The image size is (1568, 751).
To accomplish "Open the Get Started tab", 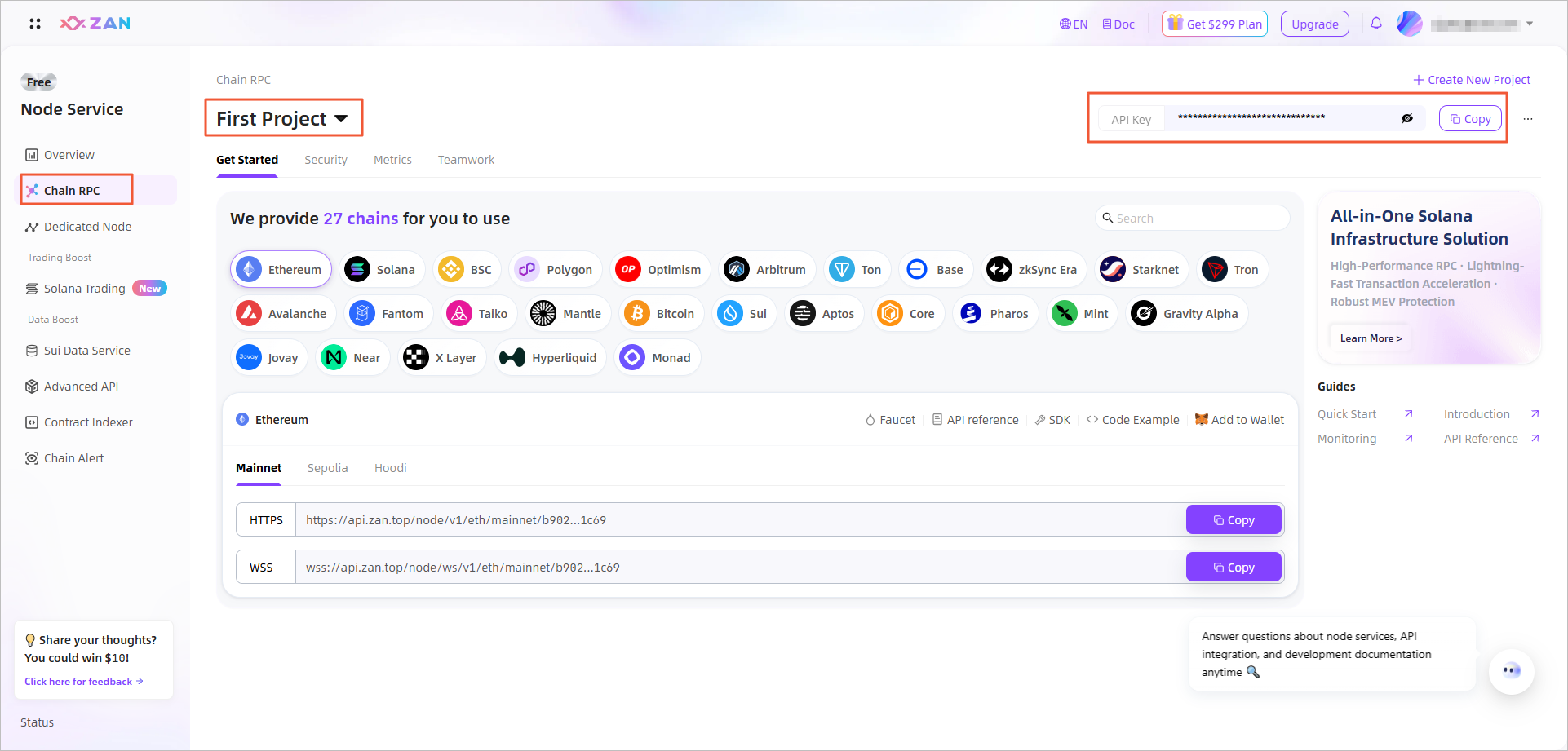I will pyautogui.click(x=247, y=160).
